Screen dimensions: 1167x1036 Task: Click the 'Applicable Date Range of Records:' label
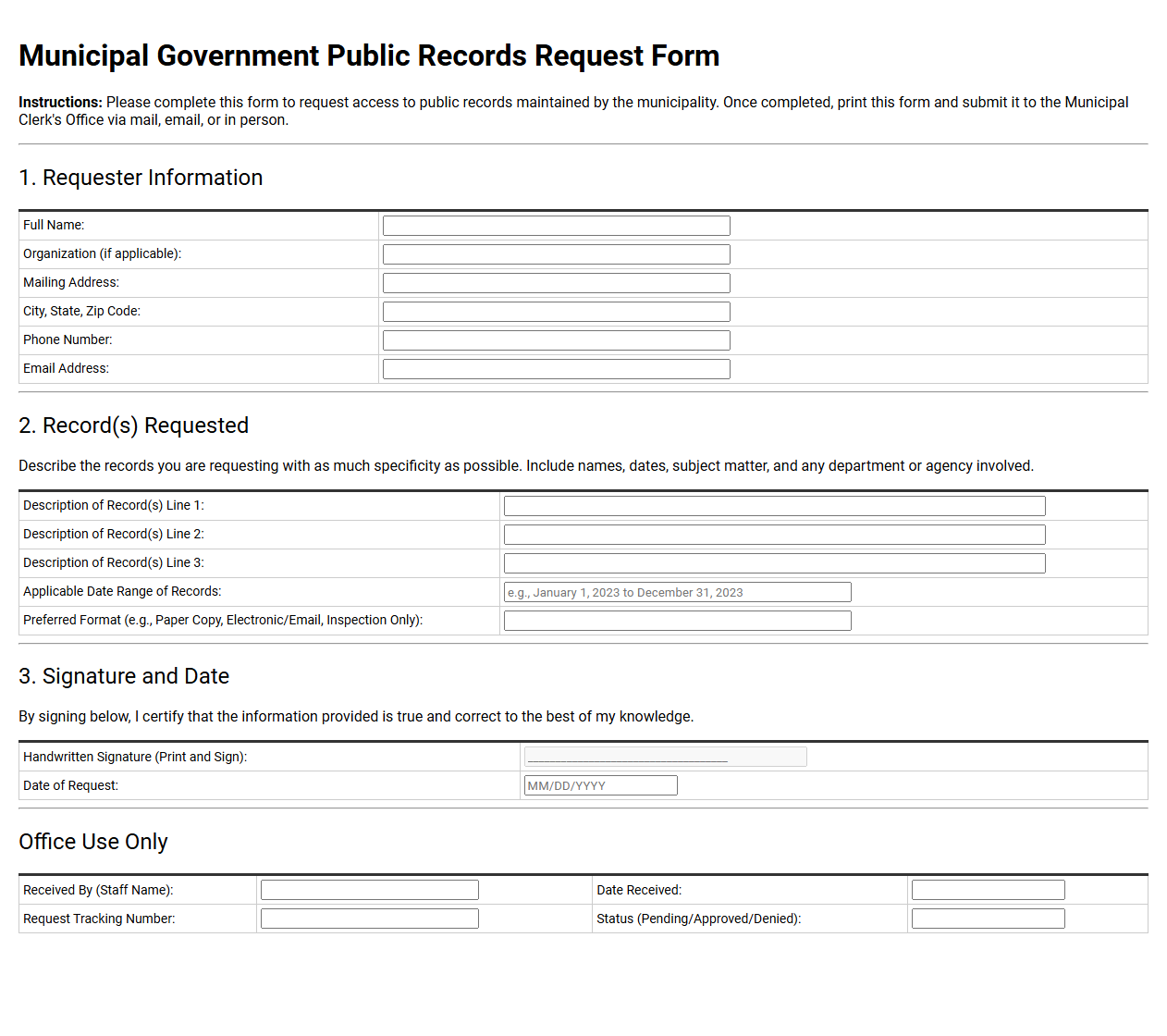tap(122, 591)
